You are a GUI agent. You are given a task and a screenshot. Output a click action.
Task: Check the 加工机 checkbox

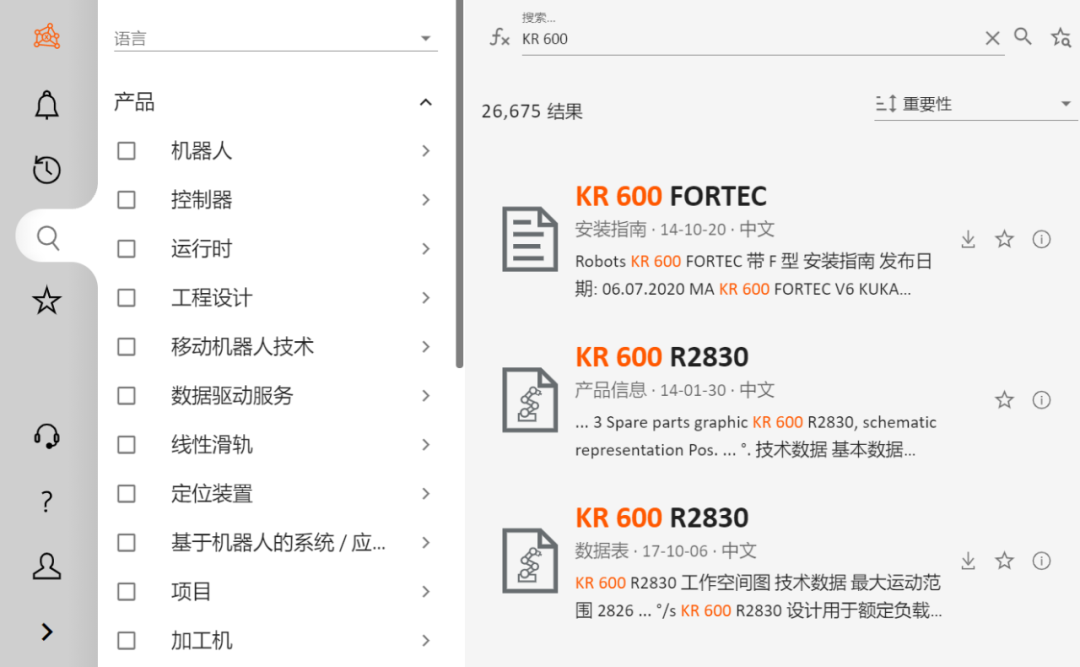(126, 640)
